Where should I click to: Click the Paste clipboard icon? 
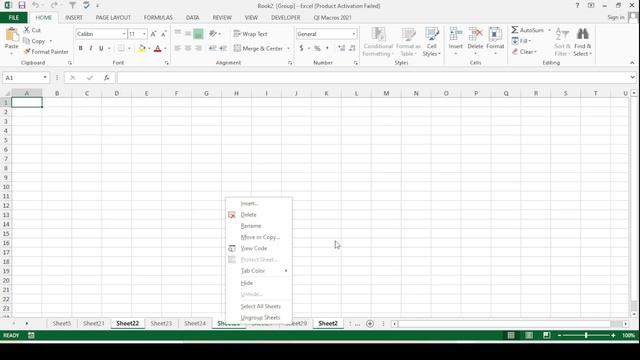point(12,35)
